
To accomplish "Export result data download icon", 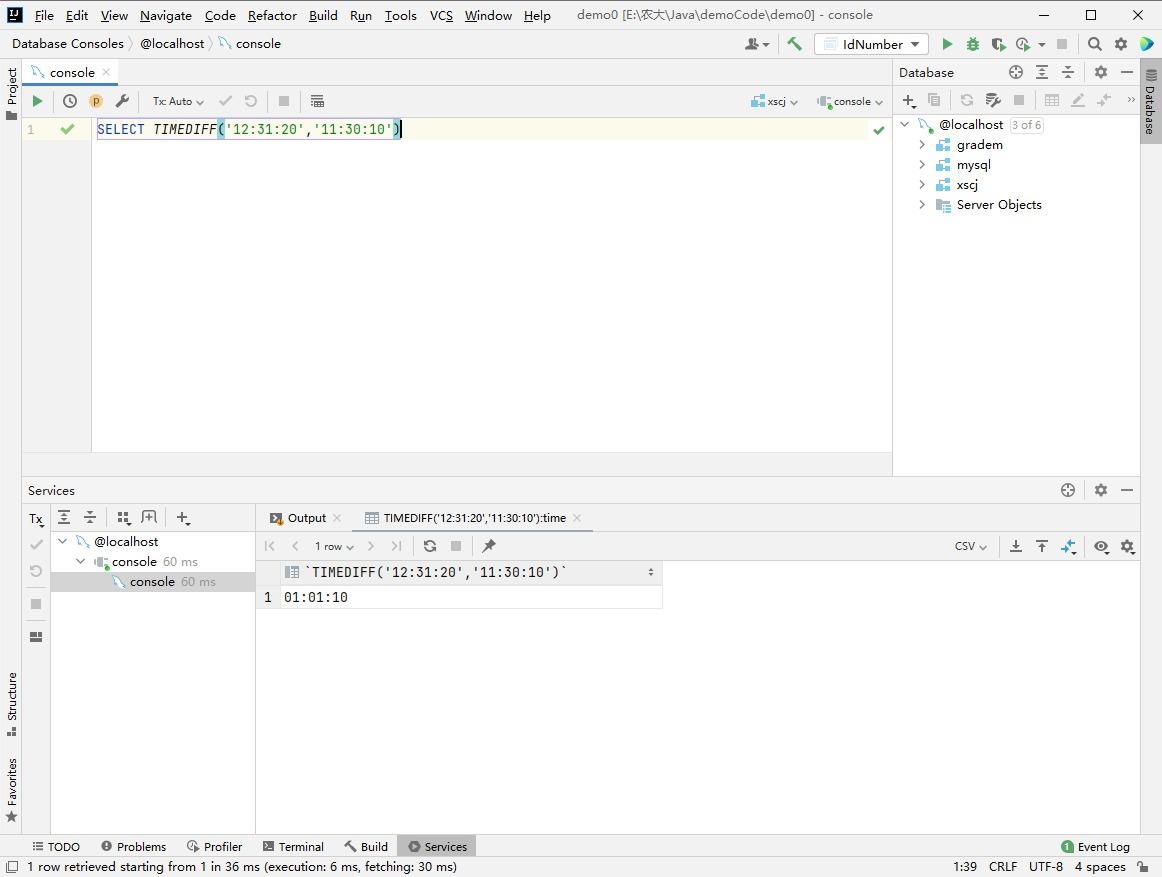I will pos(1015,546).
